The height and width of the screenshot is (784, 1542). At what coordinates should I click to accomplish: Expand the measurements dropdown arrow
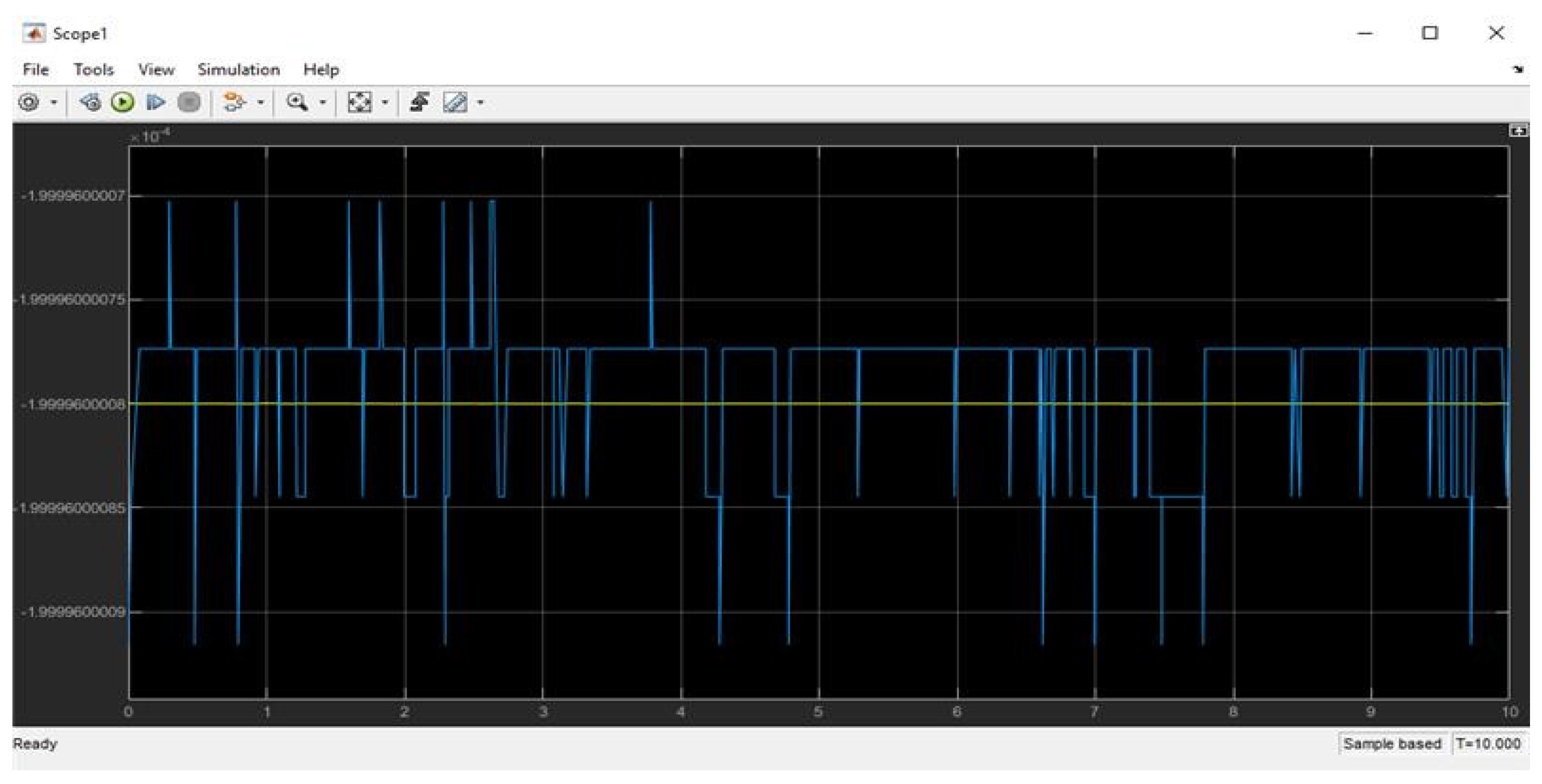480,103
